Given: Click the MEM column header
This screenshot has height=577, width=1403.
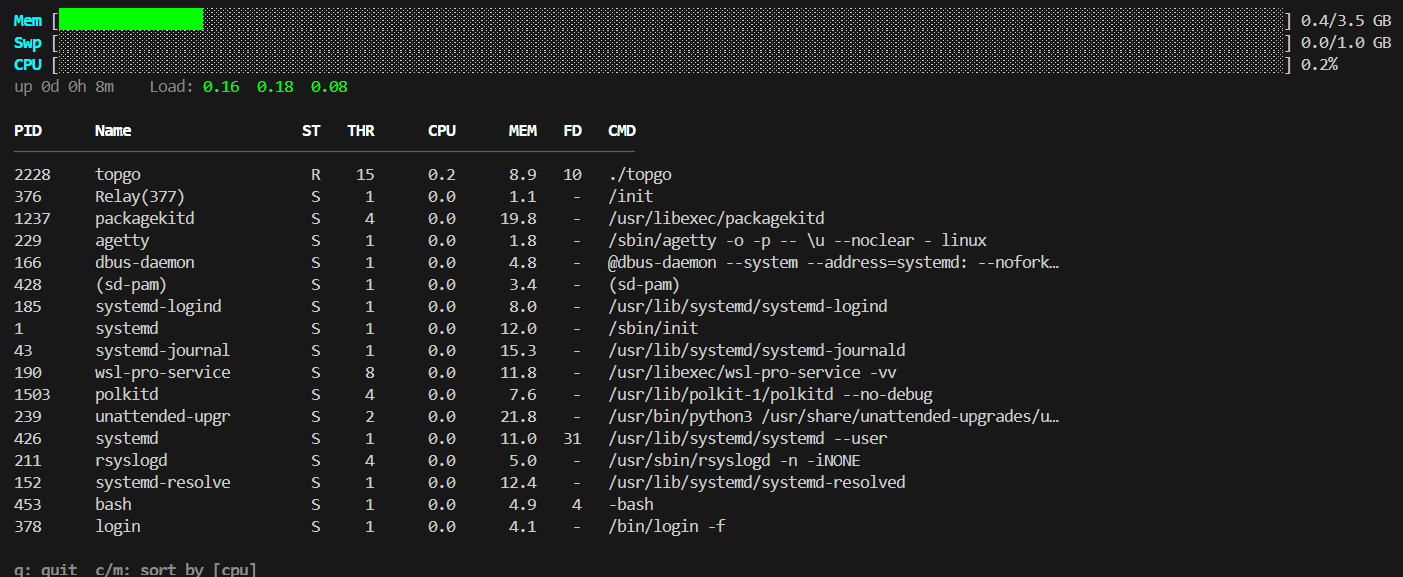Looking at the screenshot, I should 523,131.
